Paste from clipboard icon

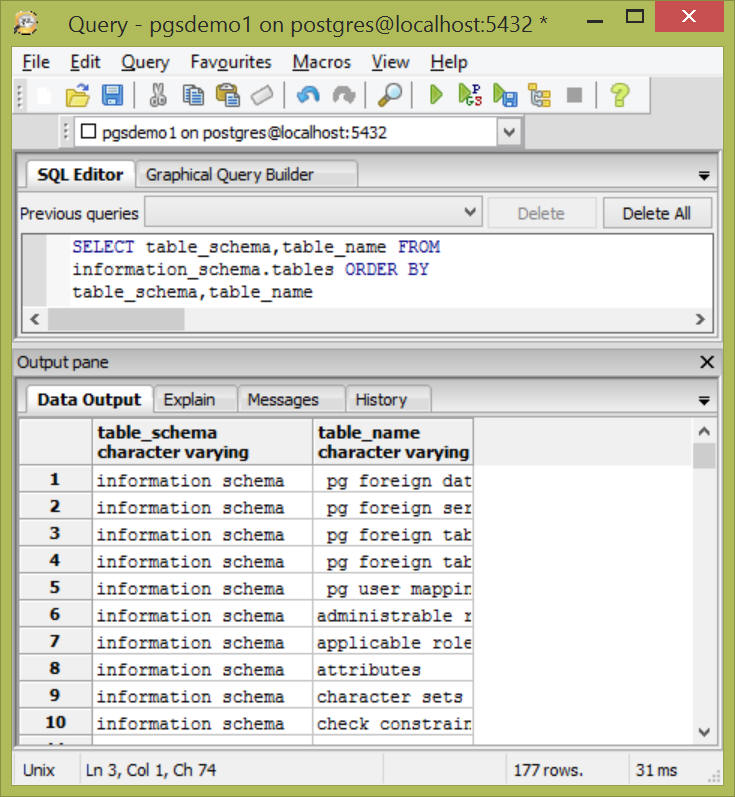pyautogui.click(x=228, y=95)
